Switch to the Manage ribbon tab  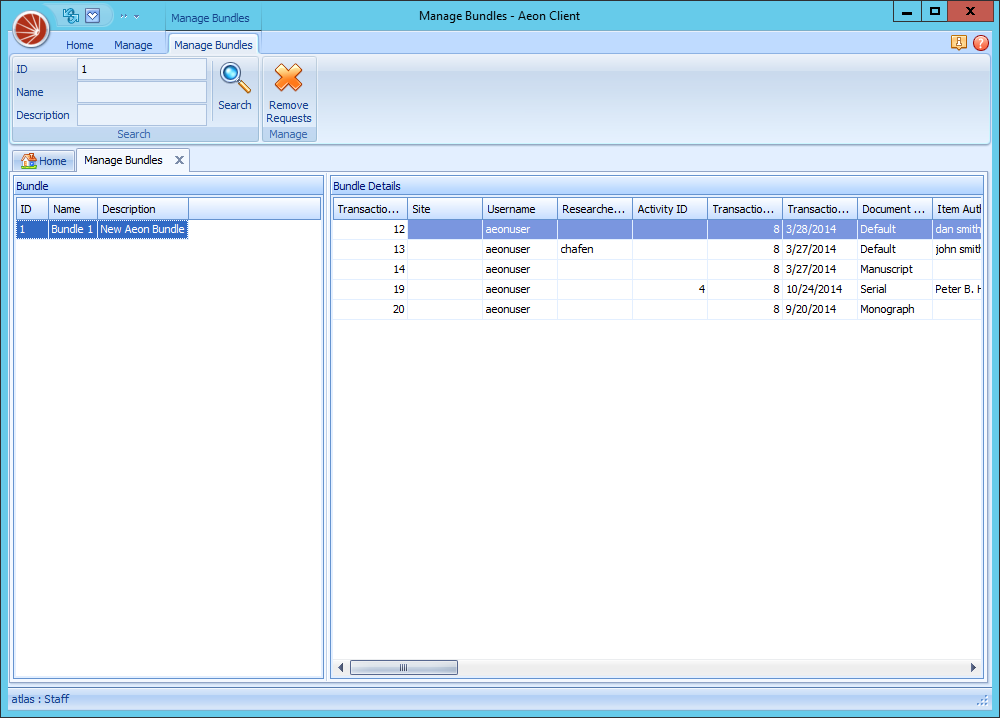[133, 45]
